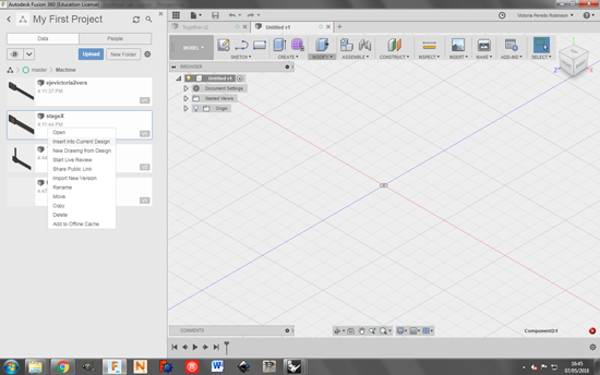Image resolution: width=600 pixels, height=375 pixels.
Task: Click the Extrude tool in CREATE
Action: tap(280, 45)
